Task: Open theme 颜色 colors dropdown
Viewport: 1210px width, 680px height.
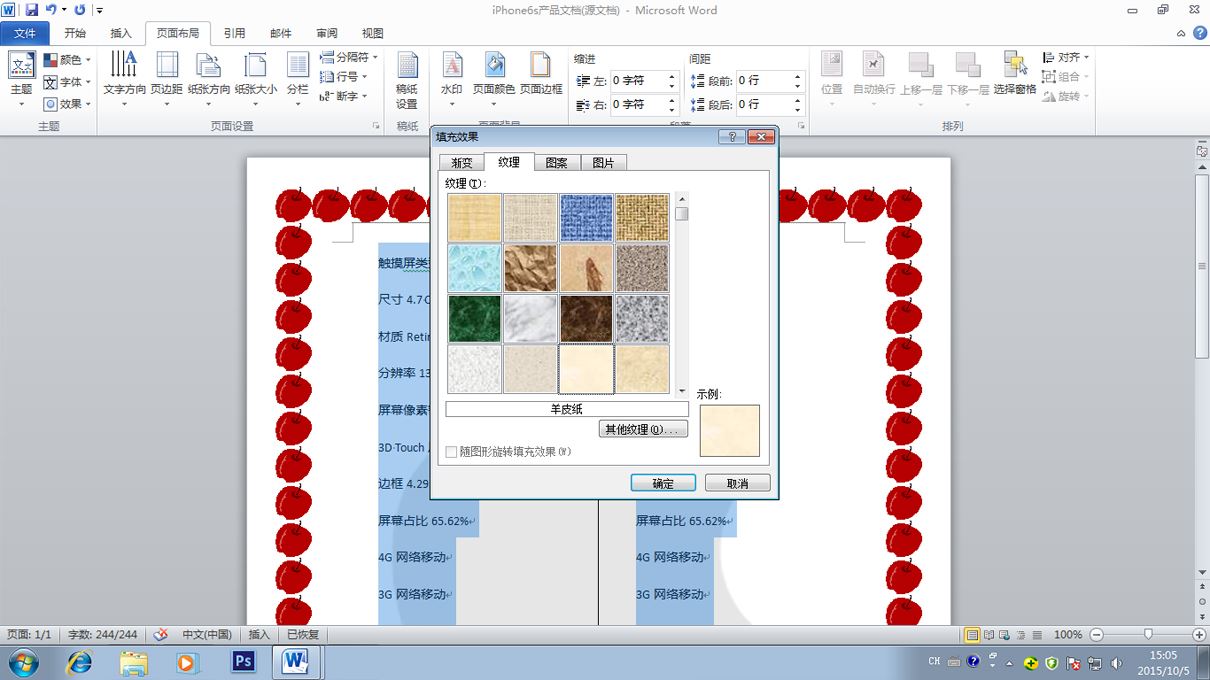Action: point(67,60)
